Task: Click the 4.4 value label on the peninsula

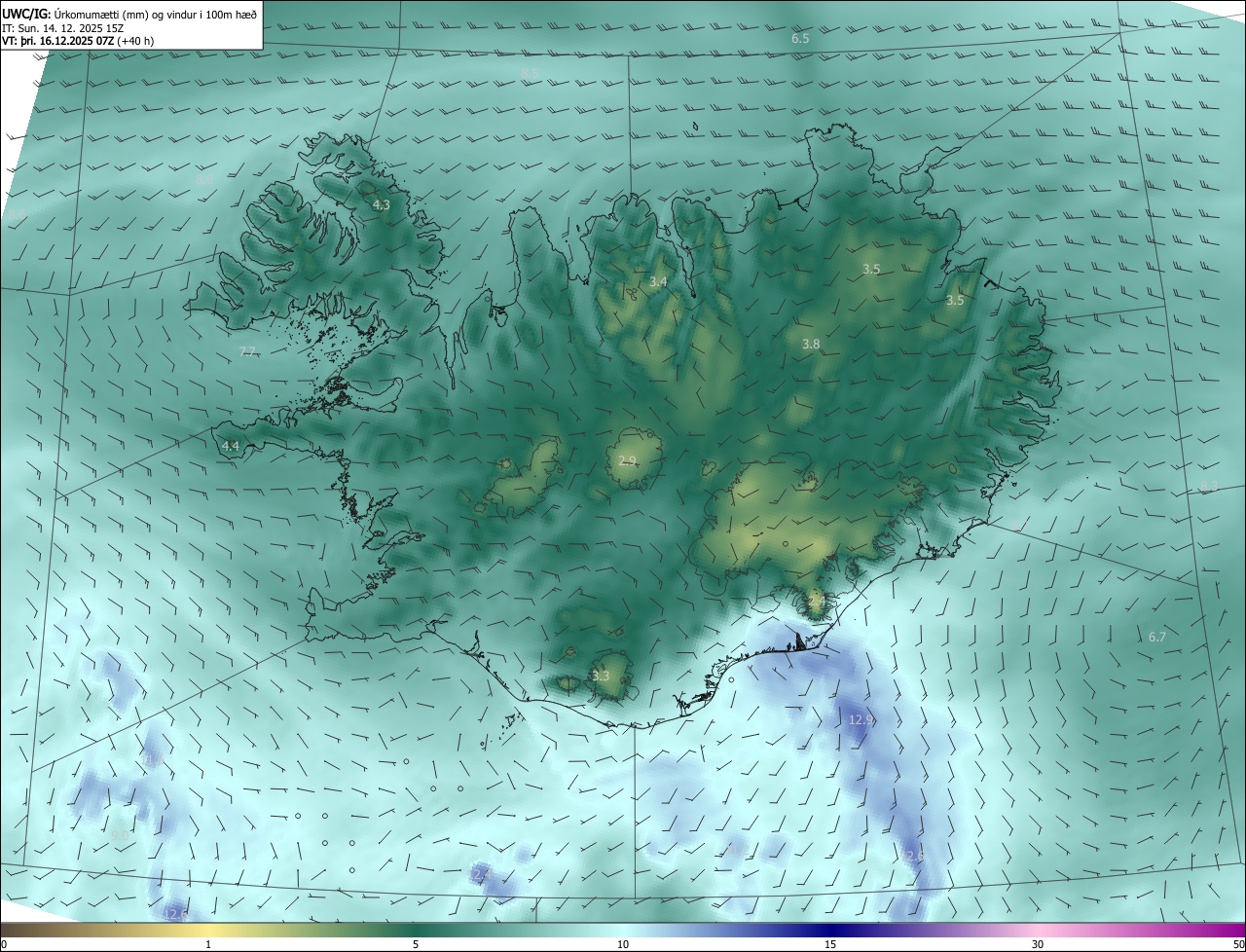Action: coord(231,447)
